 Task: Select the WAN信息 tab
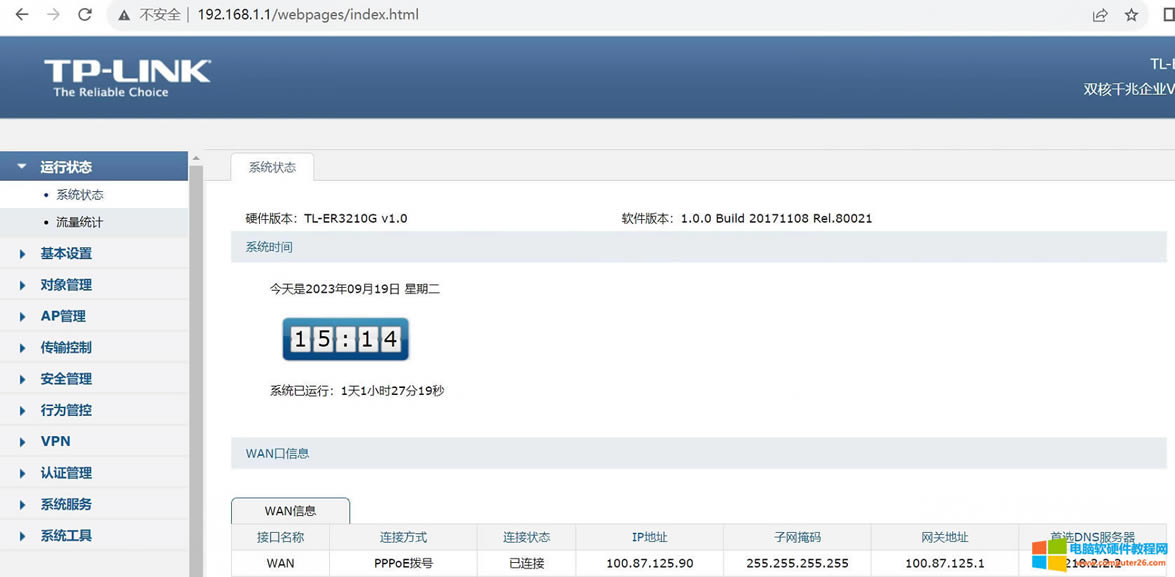[x=290, y=511]
